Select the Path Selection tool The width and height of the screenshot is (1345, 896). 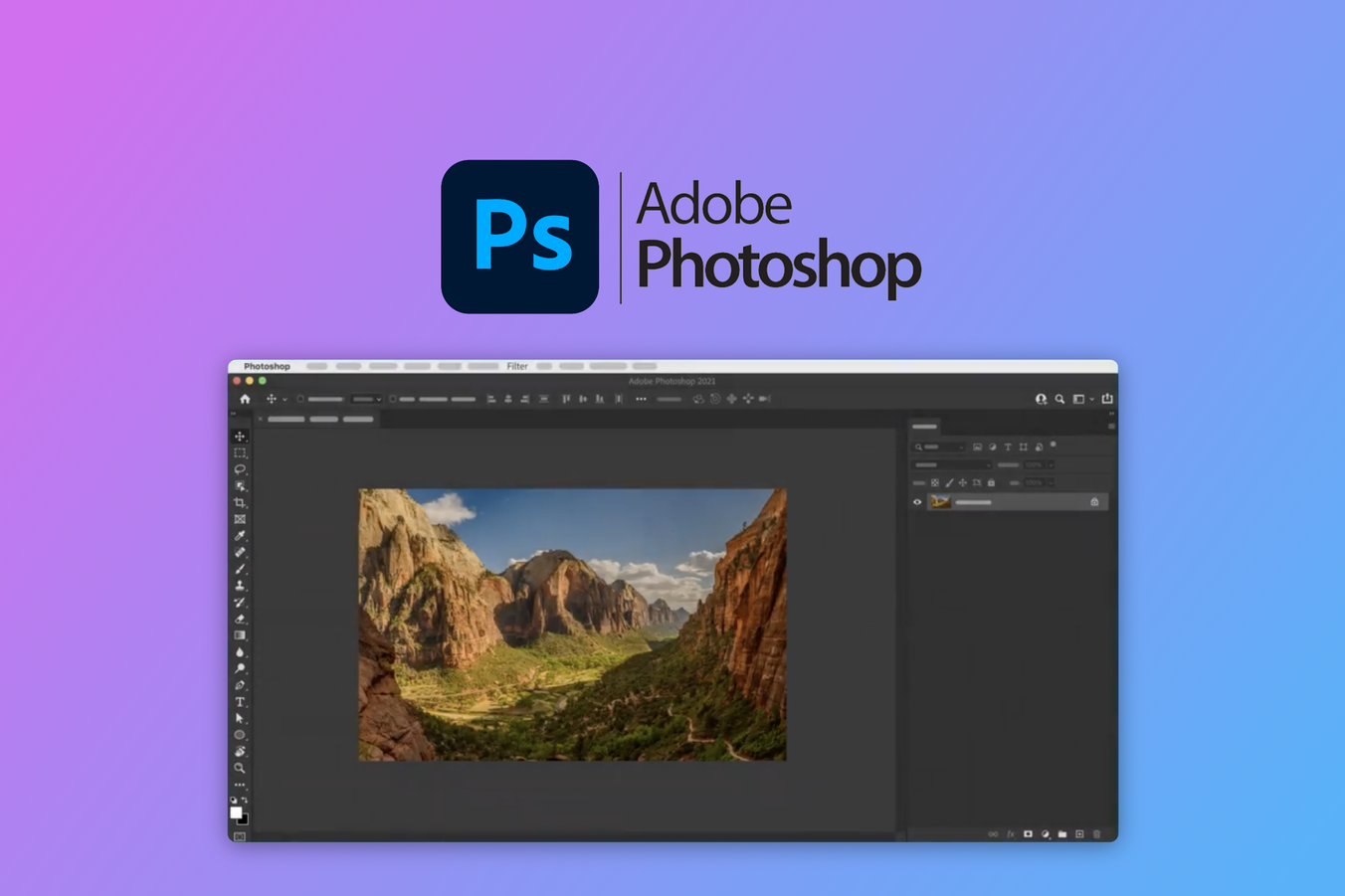[x=240, y=718]
